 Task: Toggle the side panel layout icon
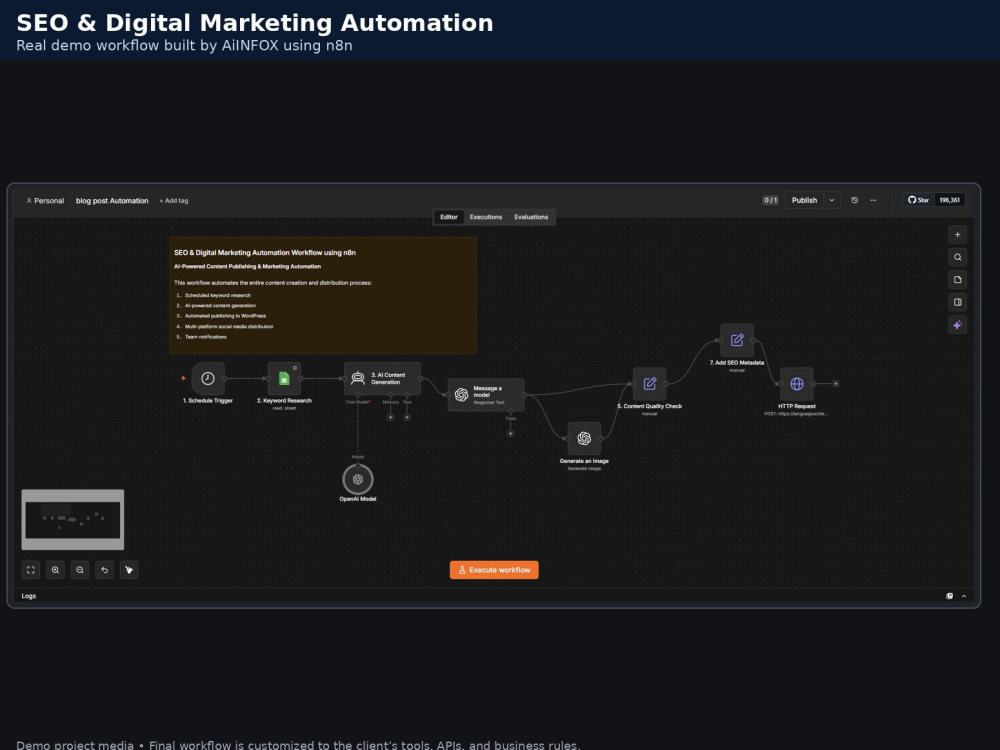tap(957, 302)
